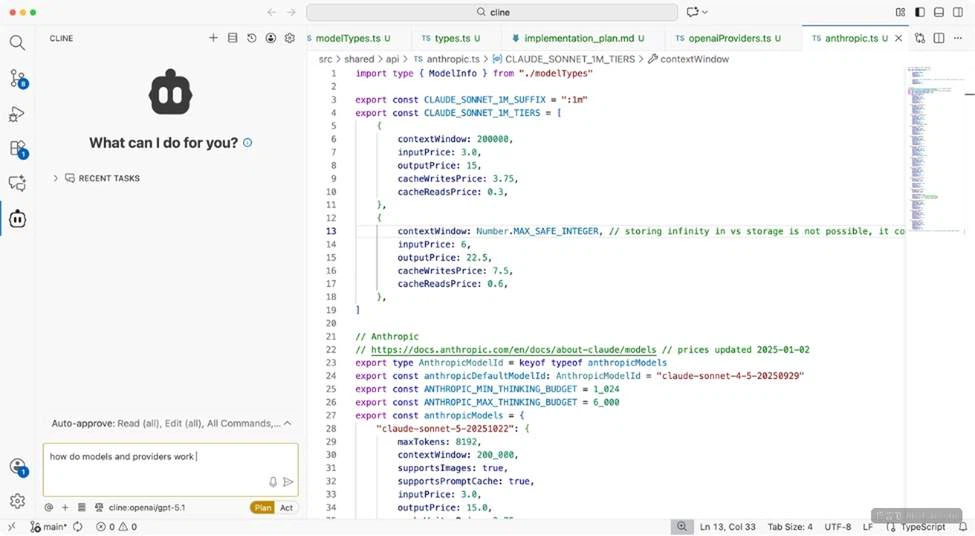This screenshot has width=975, height=536.
Task: Switch to openaiProviders.ts tab
Action: [734, 38]
